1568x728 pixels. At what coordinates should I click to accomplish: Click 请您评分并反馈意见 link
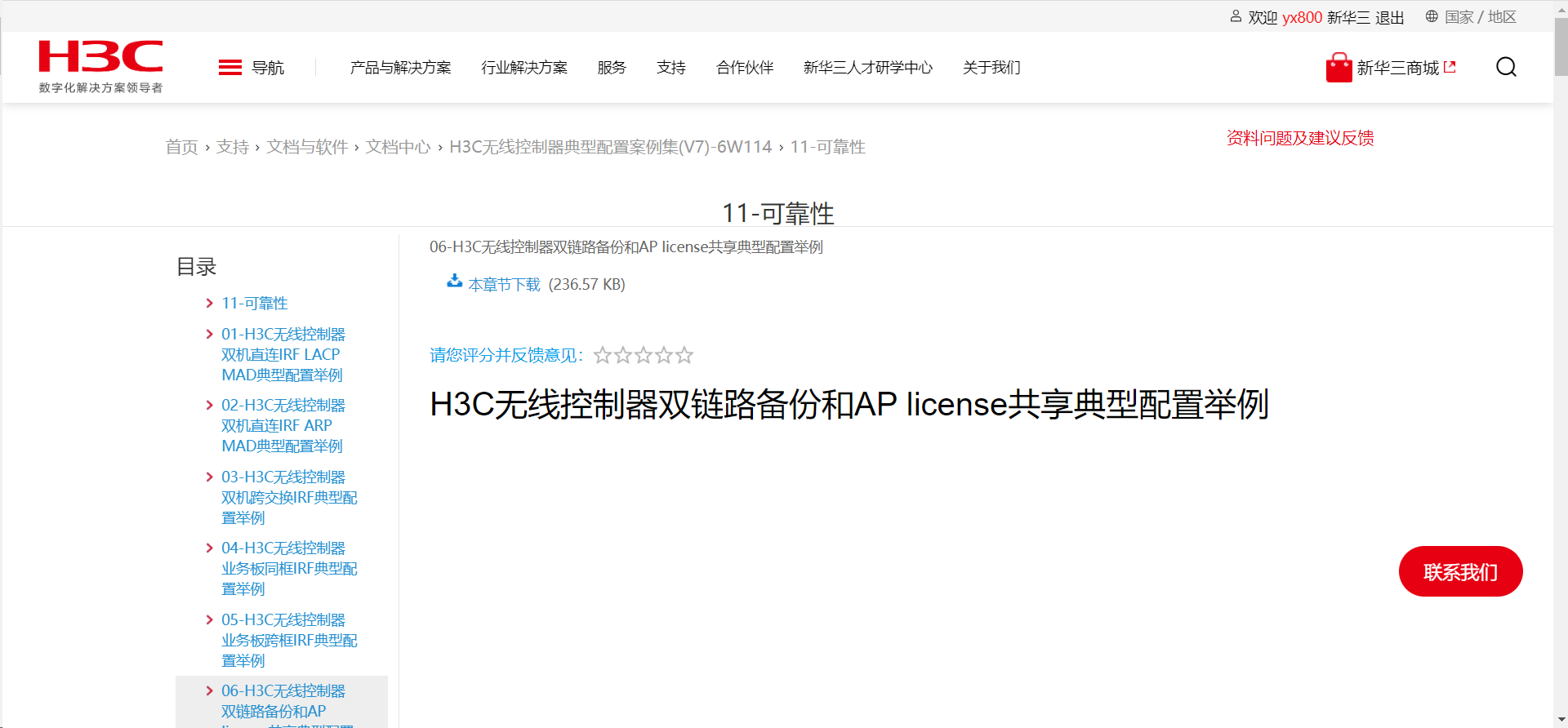pyautogui.click(x=506, y=355)
